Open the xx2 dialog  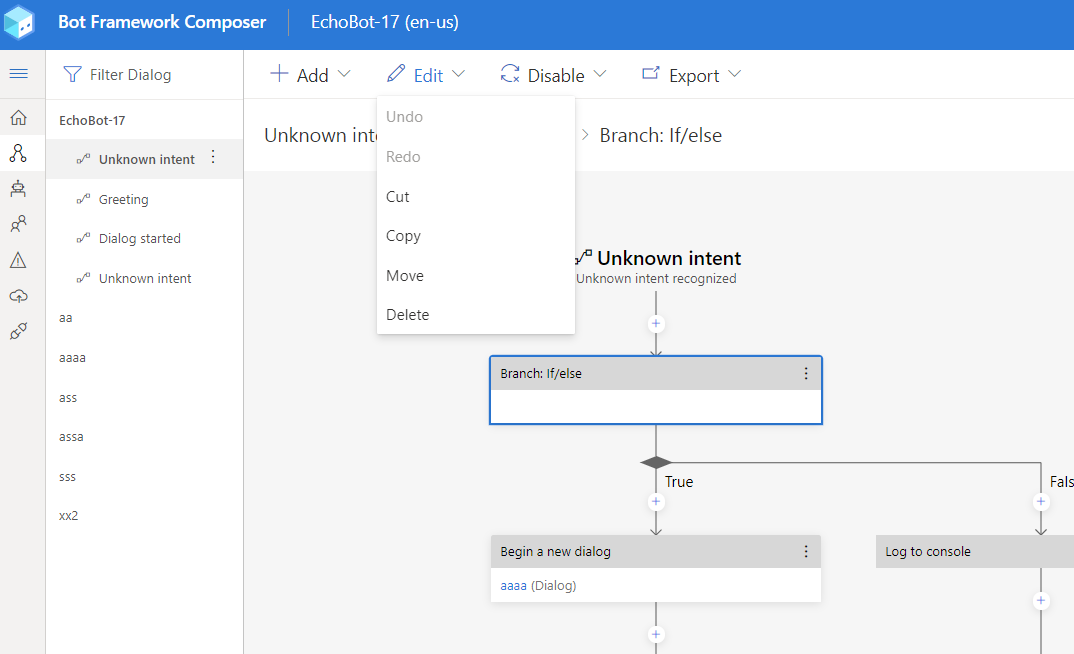coord(145,516)
